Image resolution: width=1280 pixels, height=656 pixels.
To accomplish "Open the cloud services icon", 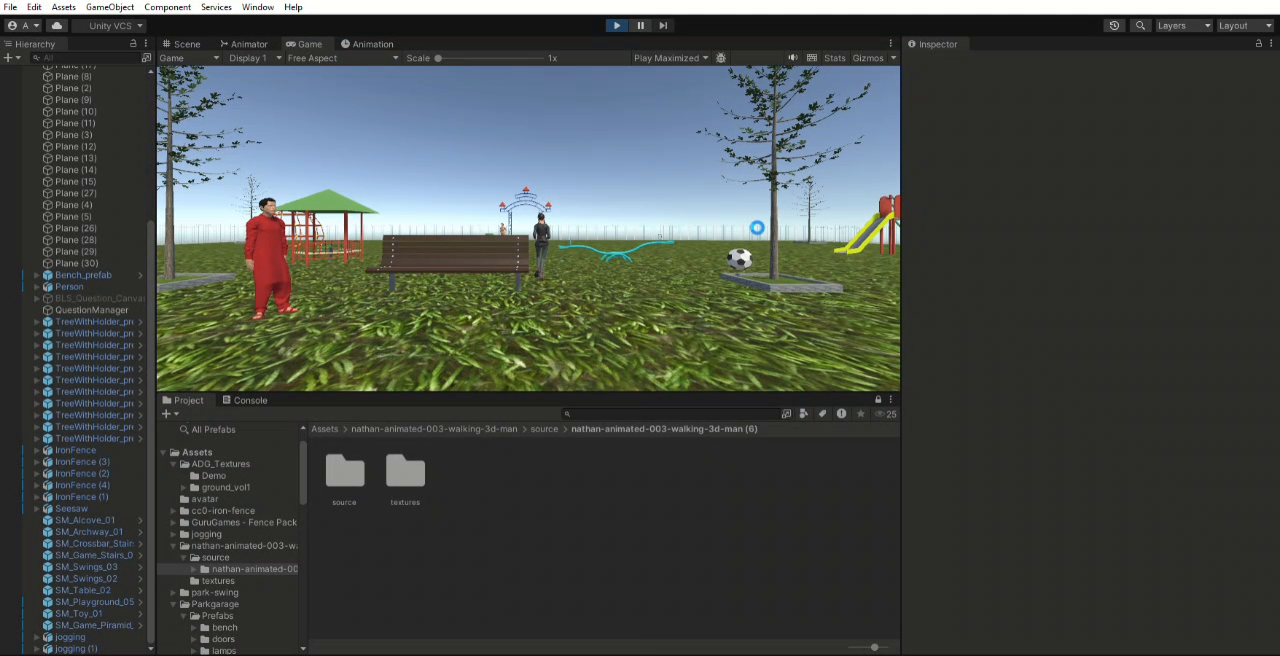I will pyautogui.click(x=57, y=26).
